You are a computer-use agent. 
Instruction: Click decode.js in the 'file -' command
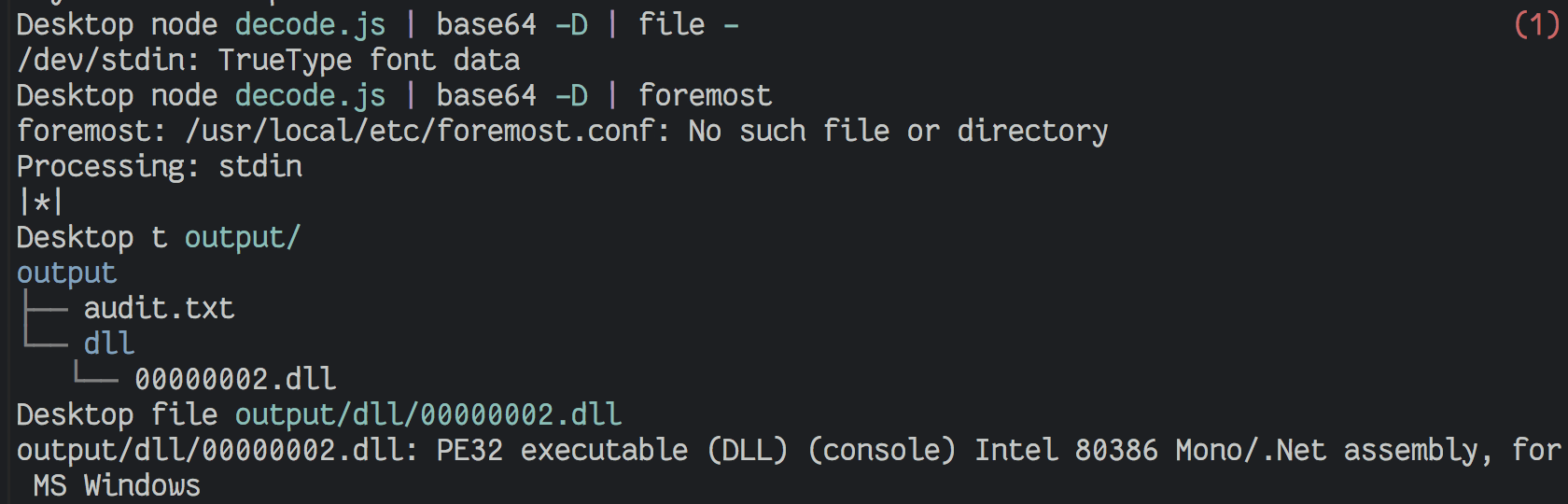(x=310, y=24)
